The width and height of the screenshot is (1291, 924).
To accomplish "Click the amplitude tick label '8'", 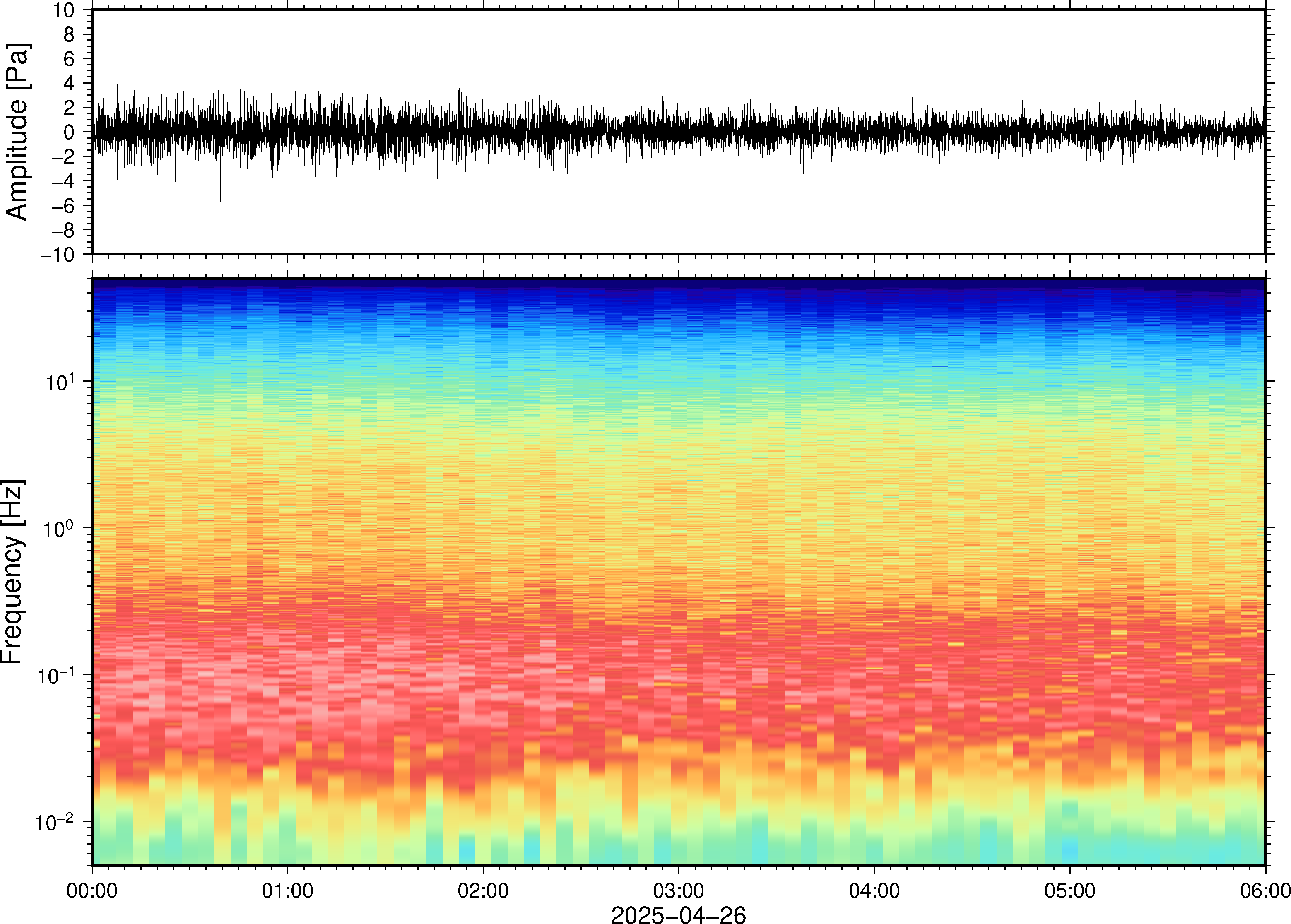I will [70, 35].
